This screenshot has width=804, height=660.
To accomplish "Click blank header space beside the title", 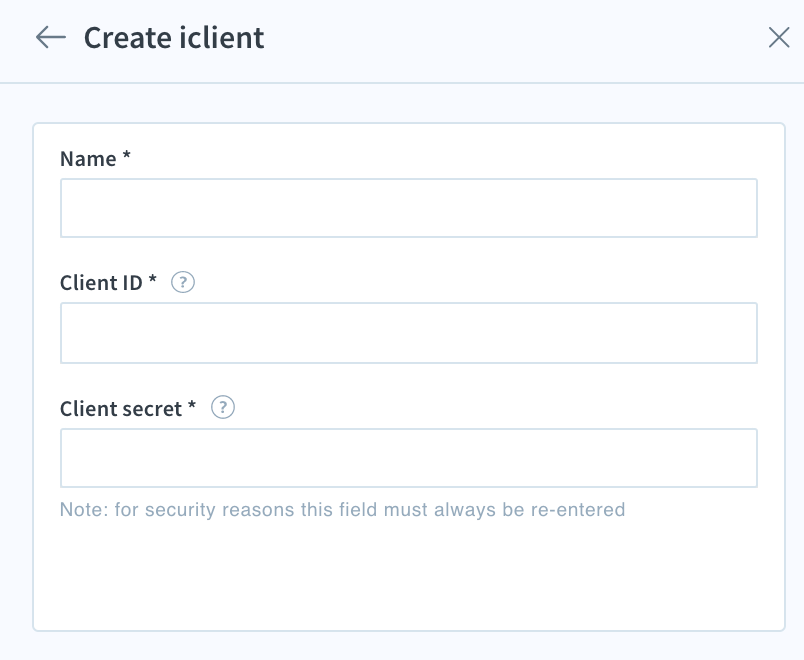I will click(x=513, y=38).
